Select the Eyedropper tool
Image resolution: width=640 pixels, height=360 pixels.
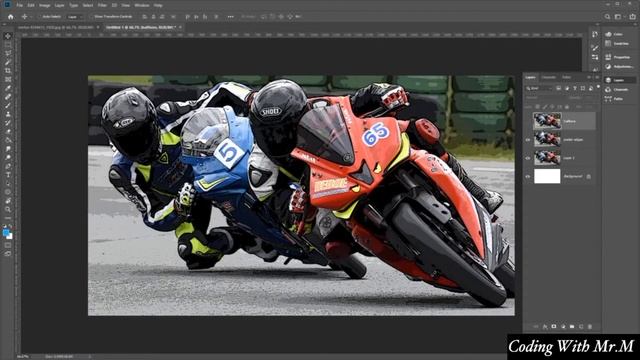[8, 88]
